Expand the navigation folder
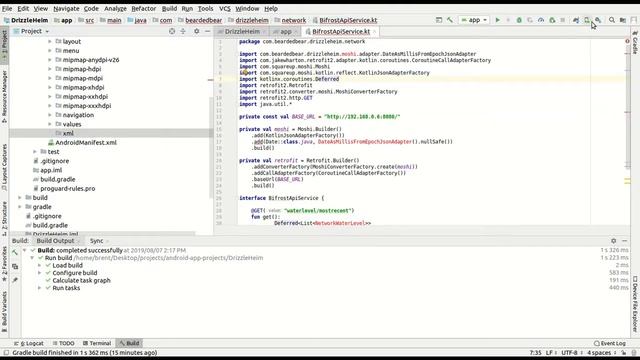640x360 pixels. click(50, 115)
